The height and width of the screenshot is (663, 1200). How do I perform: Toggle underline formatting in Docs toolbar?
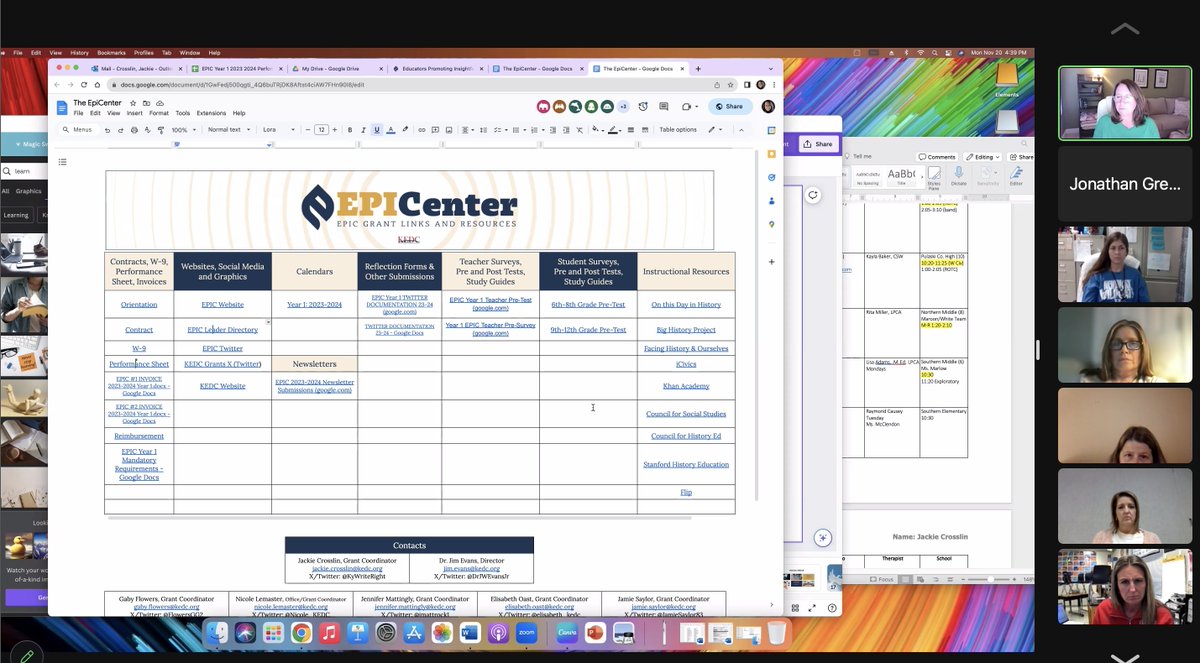376,130
